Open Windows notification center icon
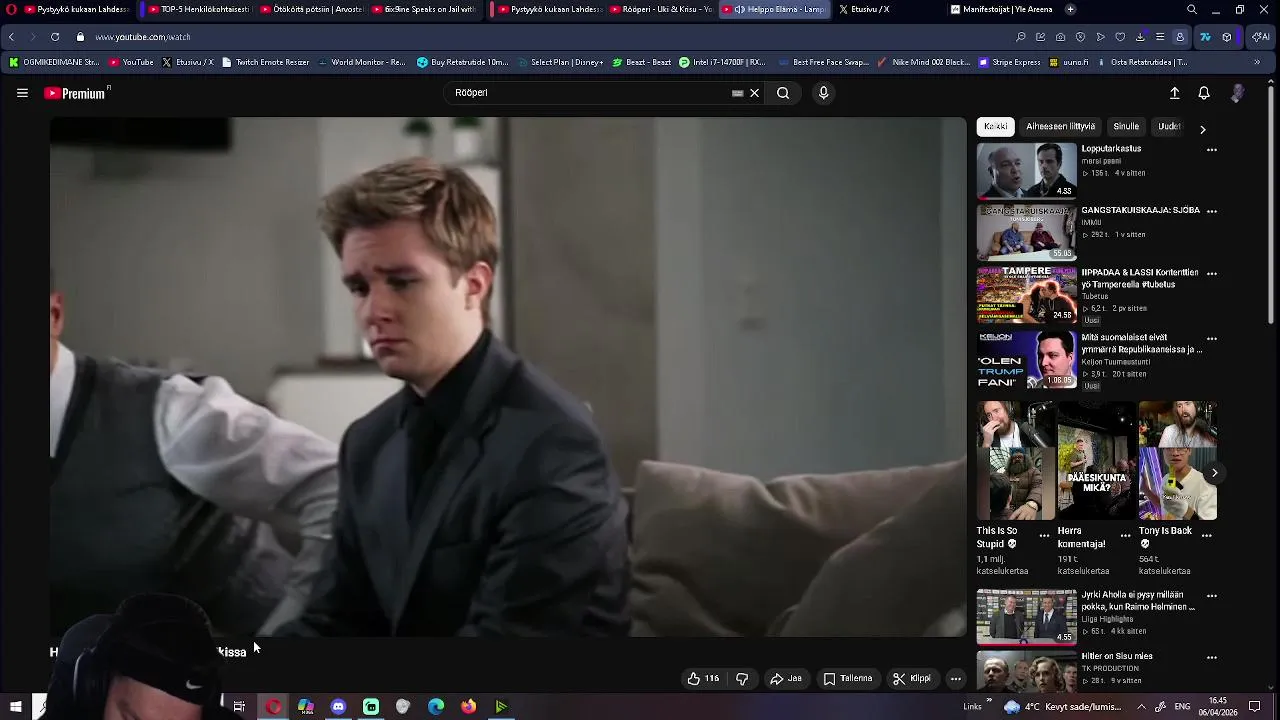The height and width of the screenshot is (720, 1280). pyautogui.click(x=1255, y=707)
